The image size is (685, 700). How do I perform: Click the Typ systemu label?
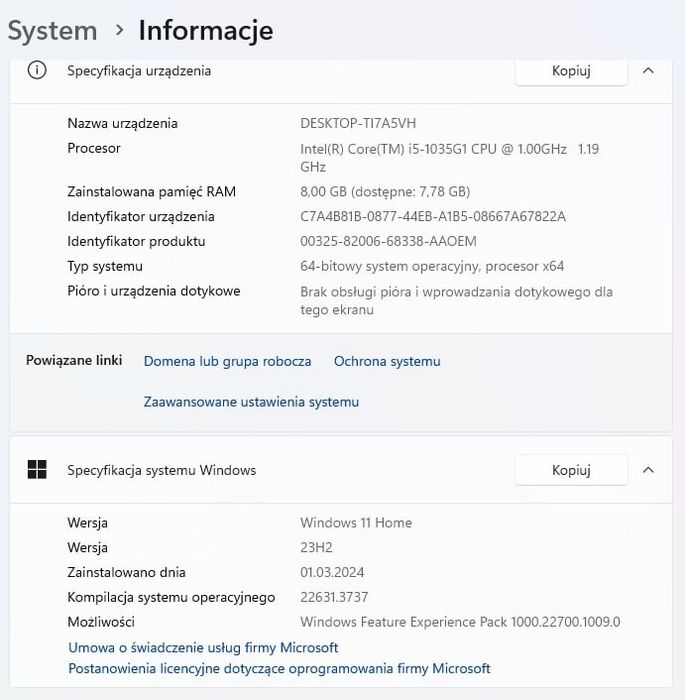click(105, 267)
